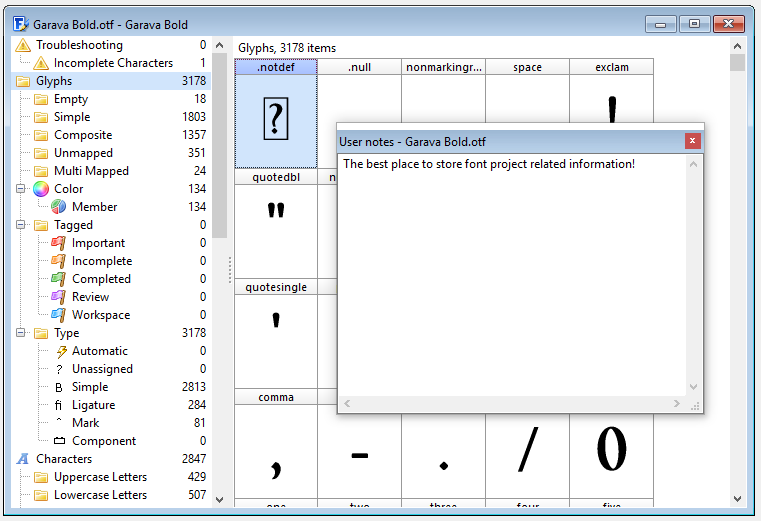Select the Unmapped glyphs category
Viewport: 761px width, 521px height.
[83, 153]
